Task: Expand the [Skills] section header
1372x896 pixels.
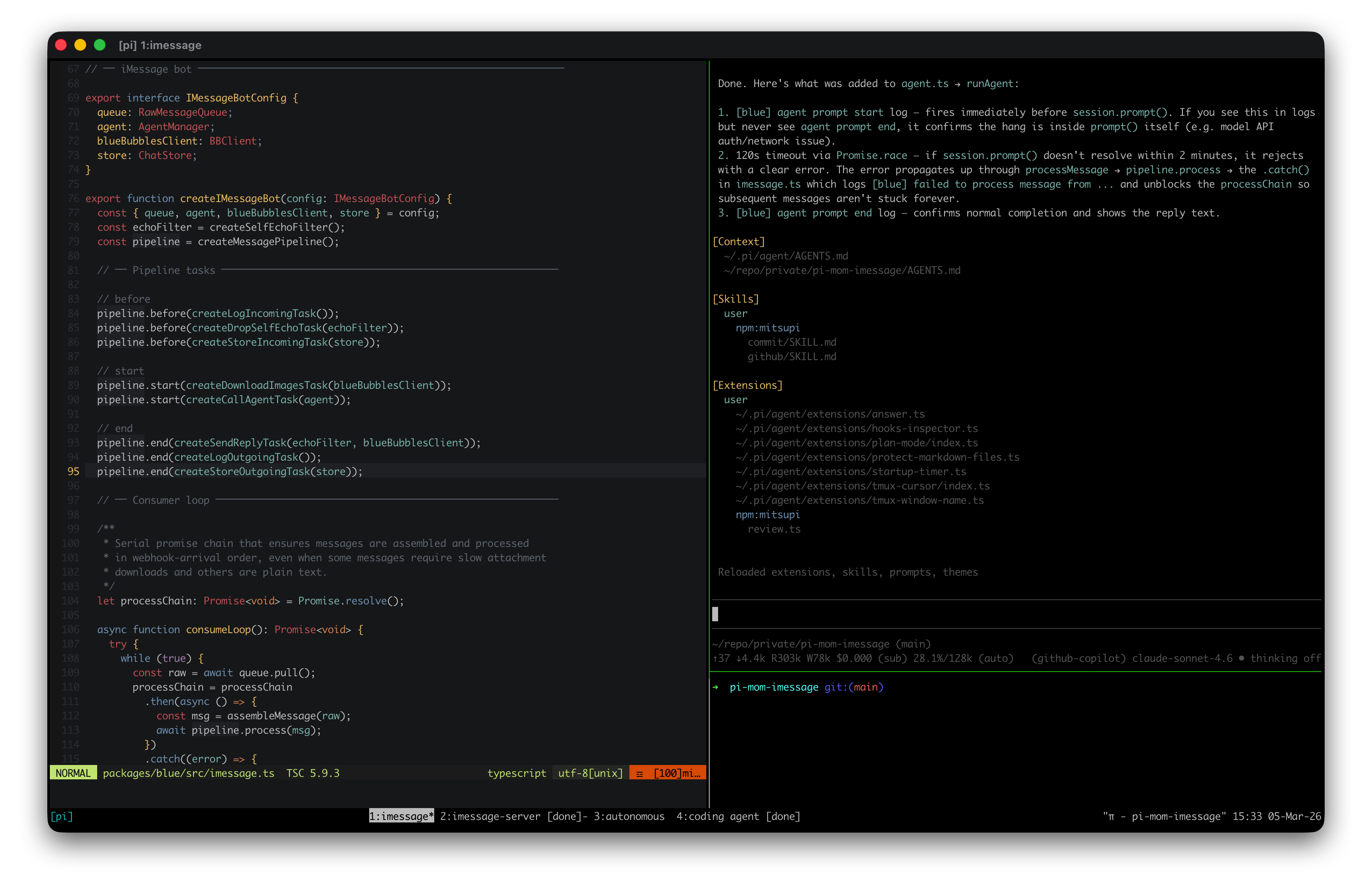Action: click(735, 299)
